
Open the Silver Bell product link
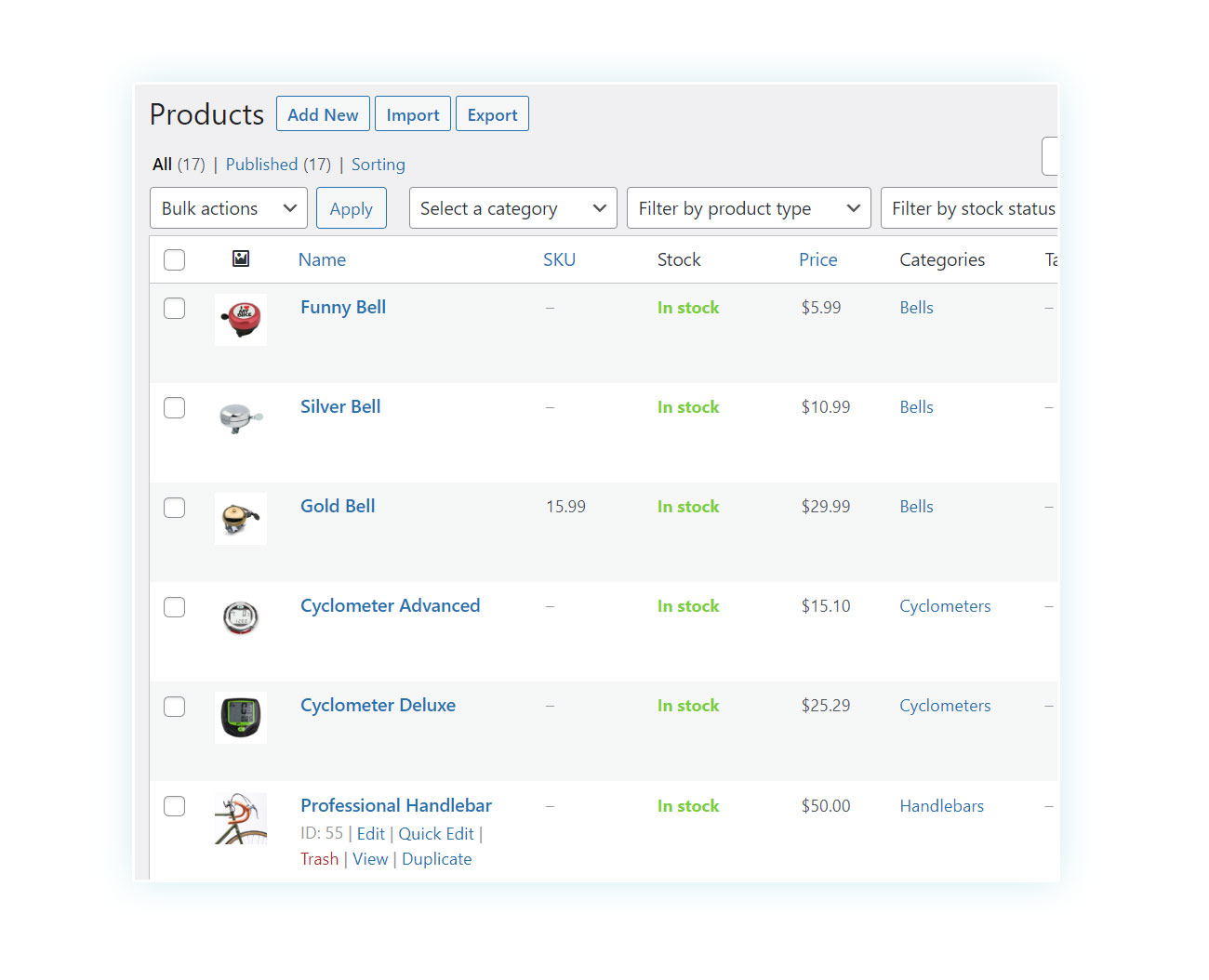(x=340, y=406)
